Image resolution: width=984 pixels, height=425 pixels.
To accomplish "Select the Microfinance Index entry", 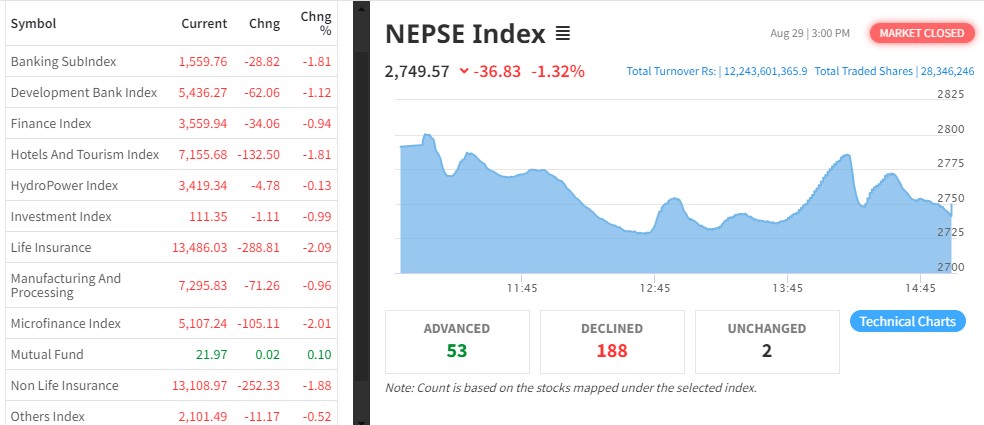I will pyautogui.click(x=66, y=324).
